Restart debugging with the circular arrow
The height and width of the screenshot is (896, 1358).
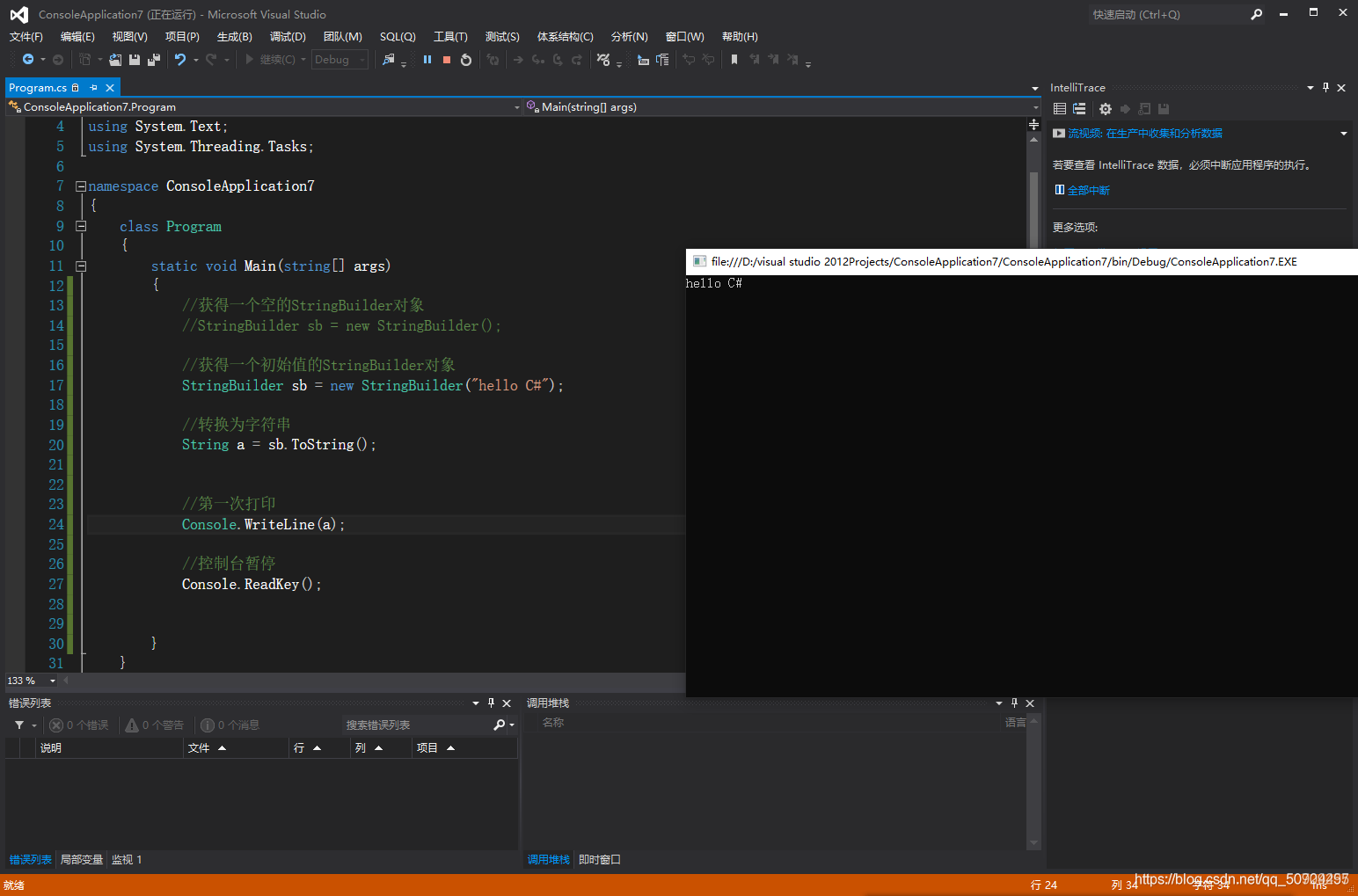click(466, 60)
